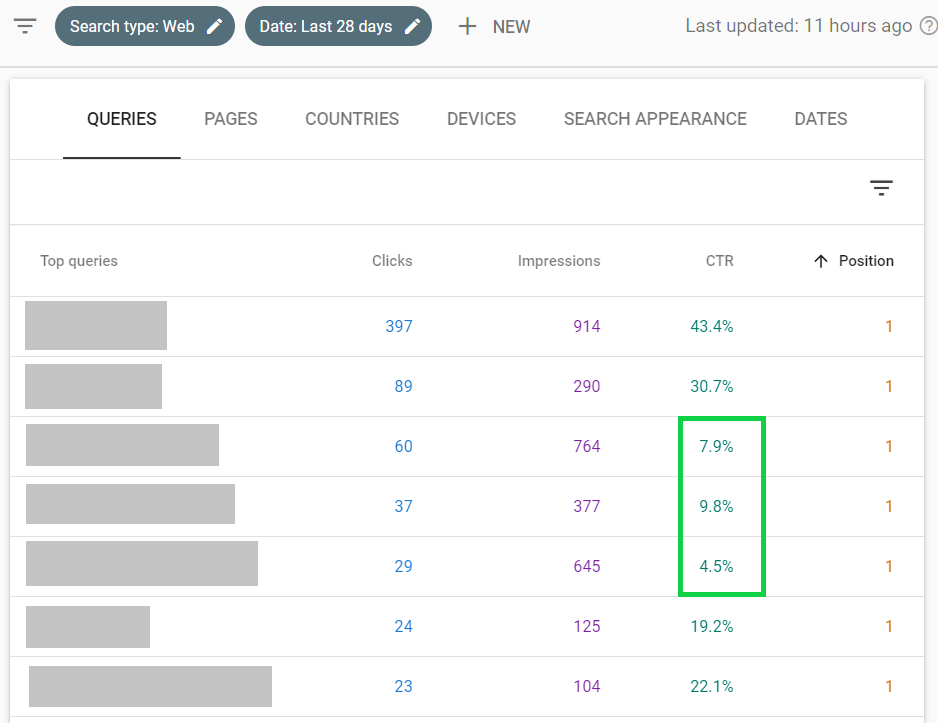
Task: Open redacted query in 397 clicks row
Action: pos(96,325)
